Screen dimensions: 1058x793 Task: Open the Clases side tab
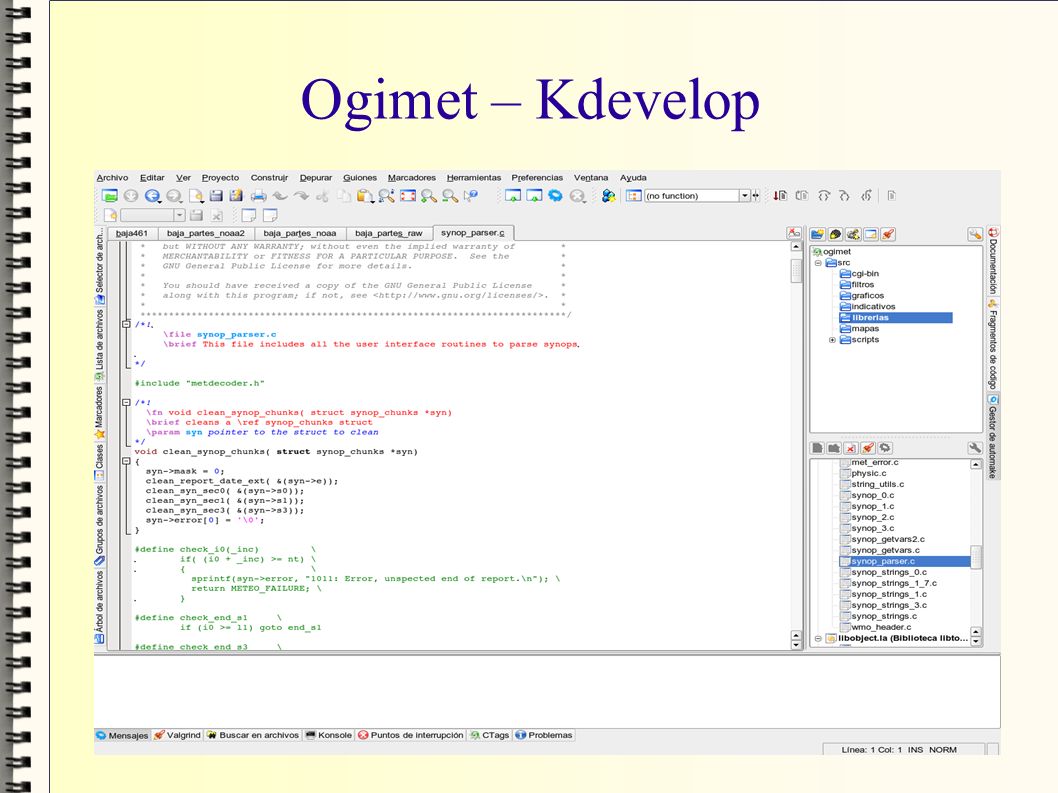coord(100,462)
